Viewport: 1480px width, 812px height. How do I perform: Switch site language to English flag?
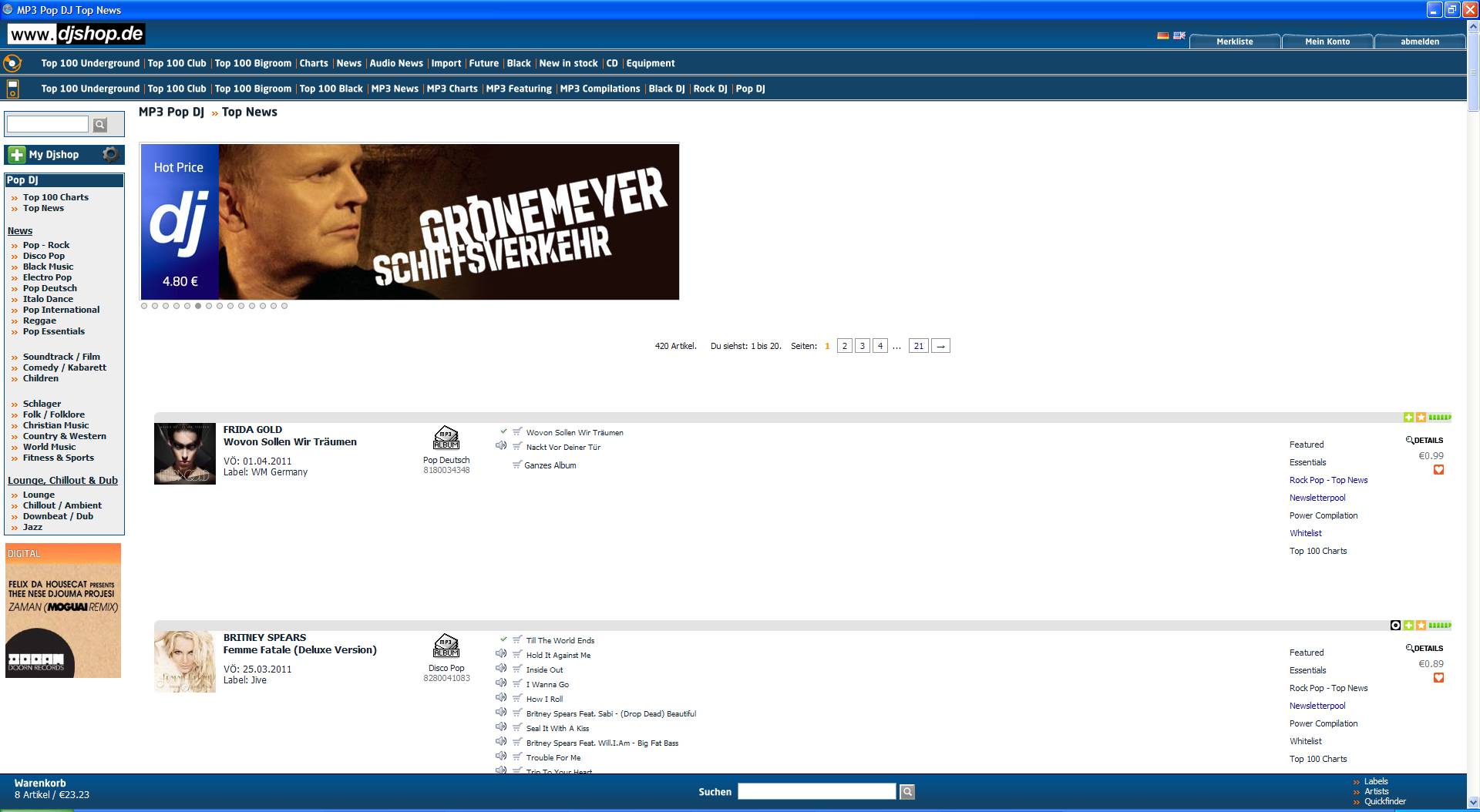[x=1179, y=35]
